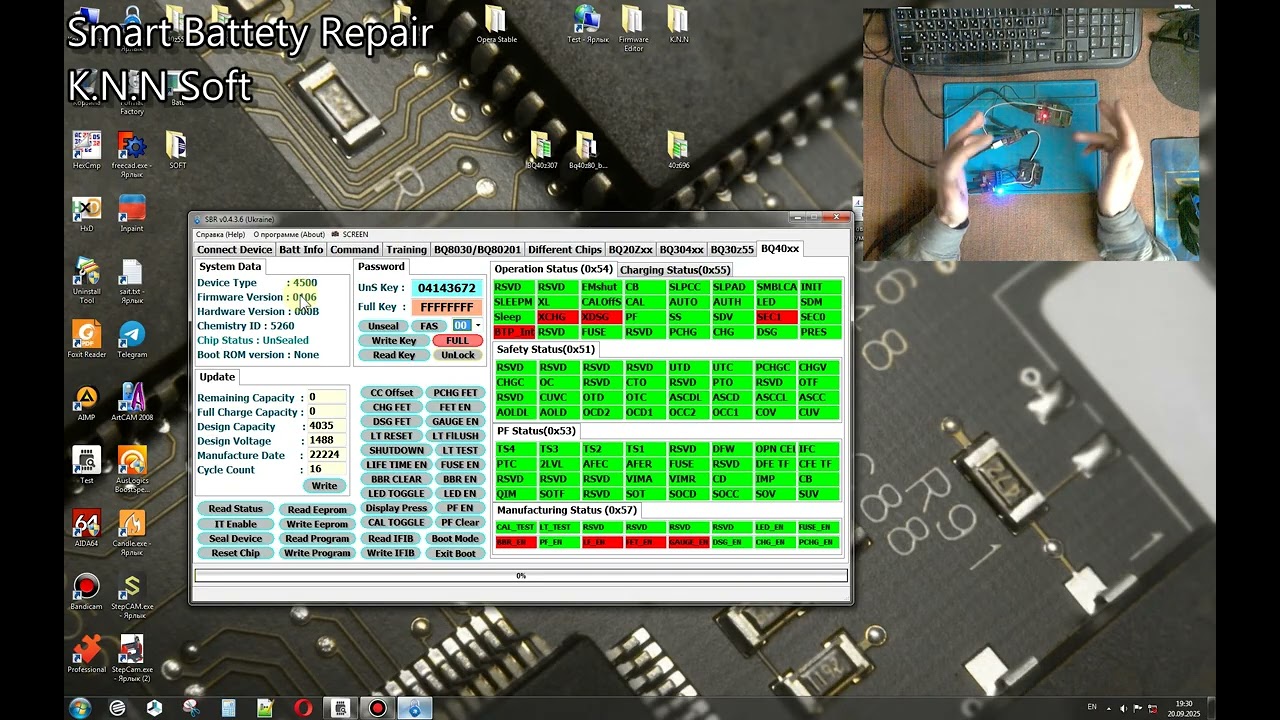
Task: Open the HexCmp desktop shortcut
Action: [87, 148]
